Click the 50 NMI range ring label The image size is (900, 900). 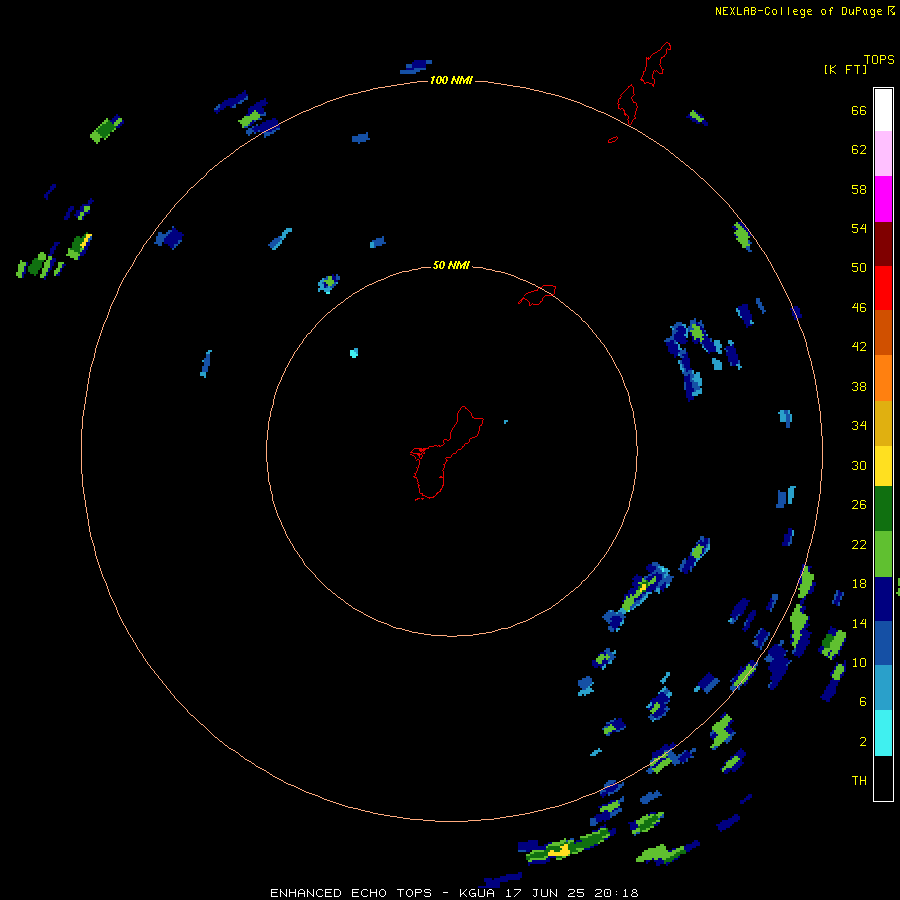(451, 265)
